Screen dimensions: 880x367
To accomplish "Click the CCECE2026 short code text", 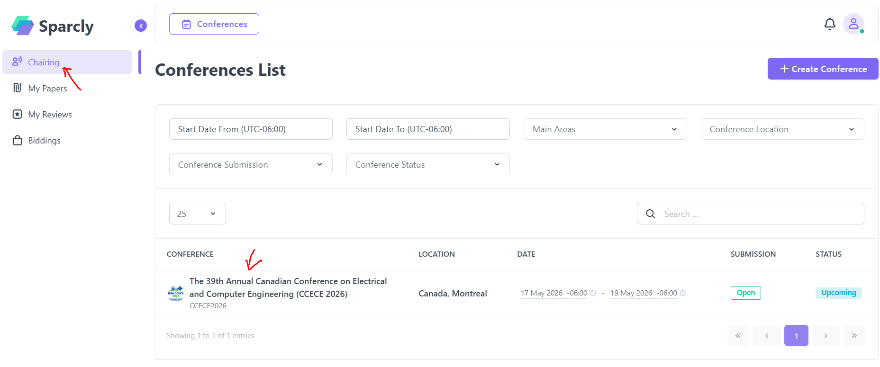I will click(208, 306).
